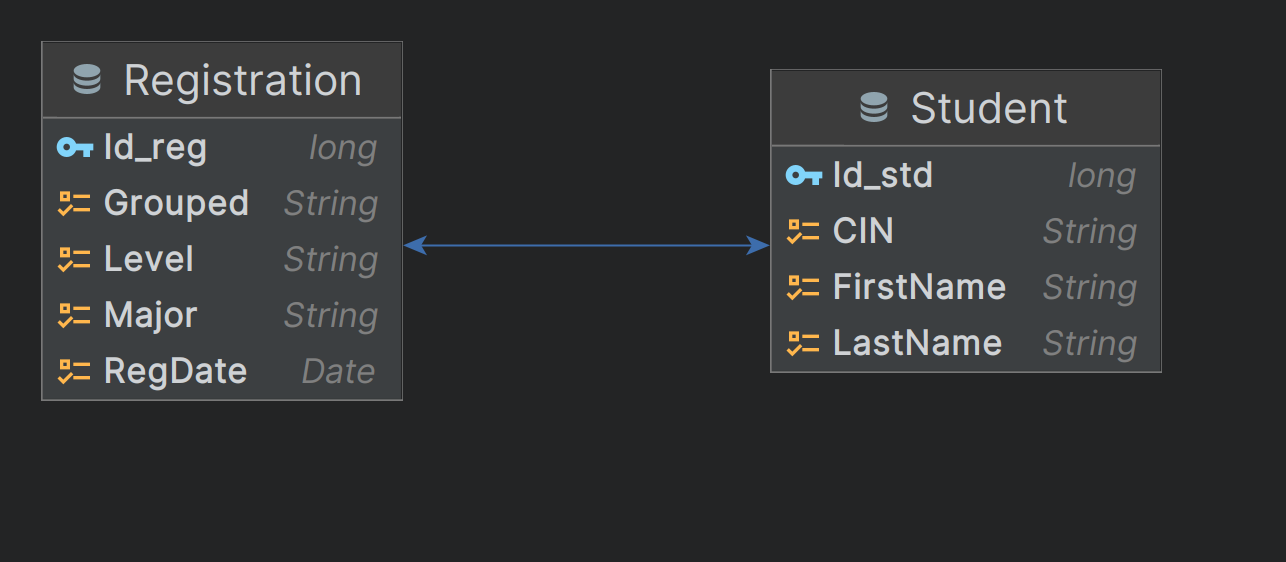Pick the Id_reg attribute name
Viewport: 1286px width, 562px height.
pos(155,148)
